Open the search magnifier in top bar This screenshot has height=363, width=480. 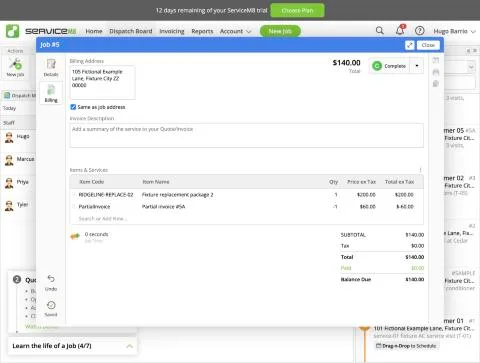379,31
